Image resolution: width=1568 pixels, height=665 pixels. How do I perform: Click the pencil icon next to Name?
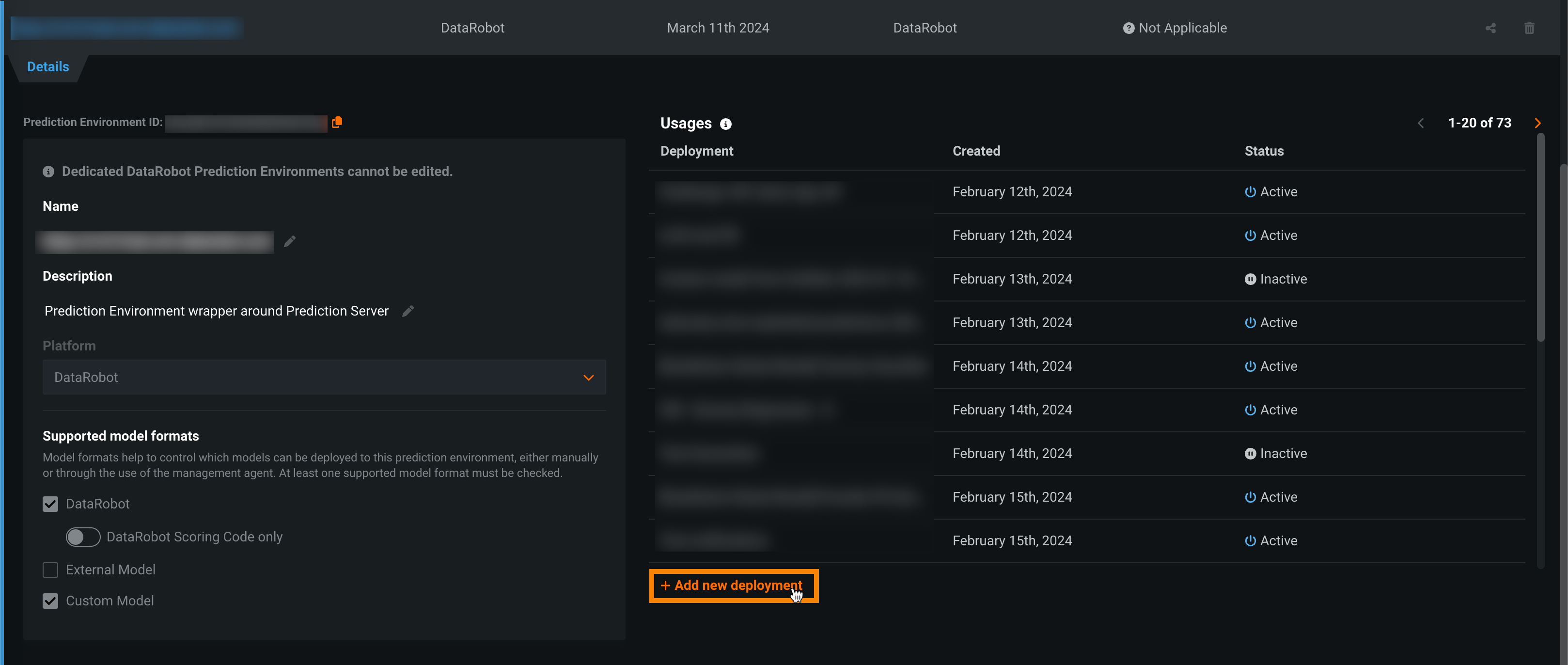[290, 242]
